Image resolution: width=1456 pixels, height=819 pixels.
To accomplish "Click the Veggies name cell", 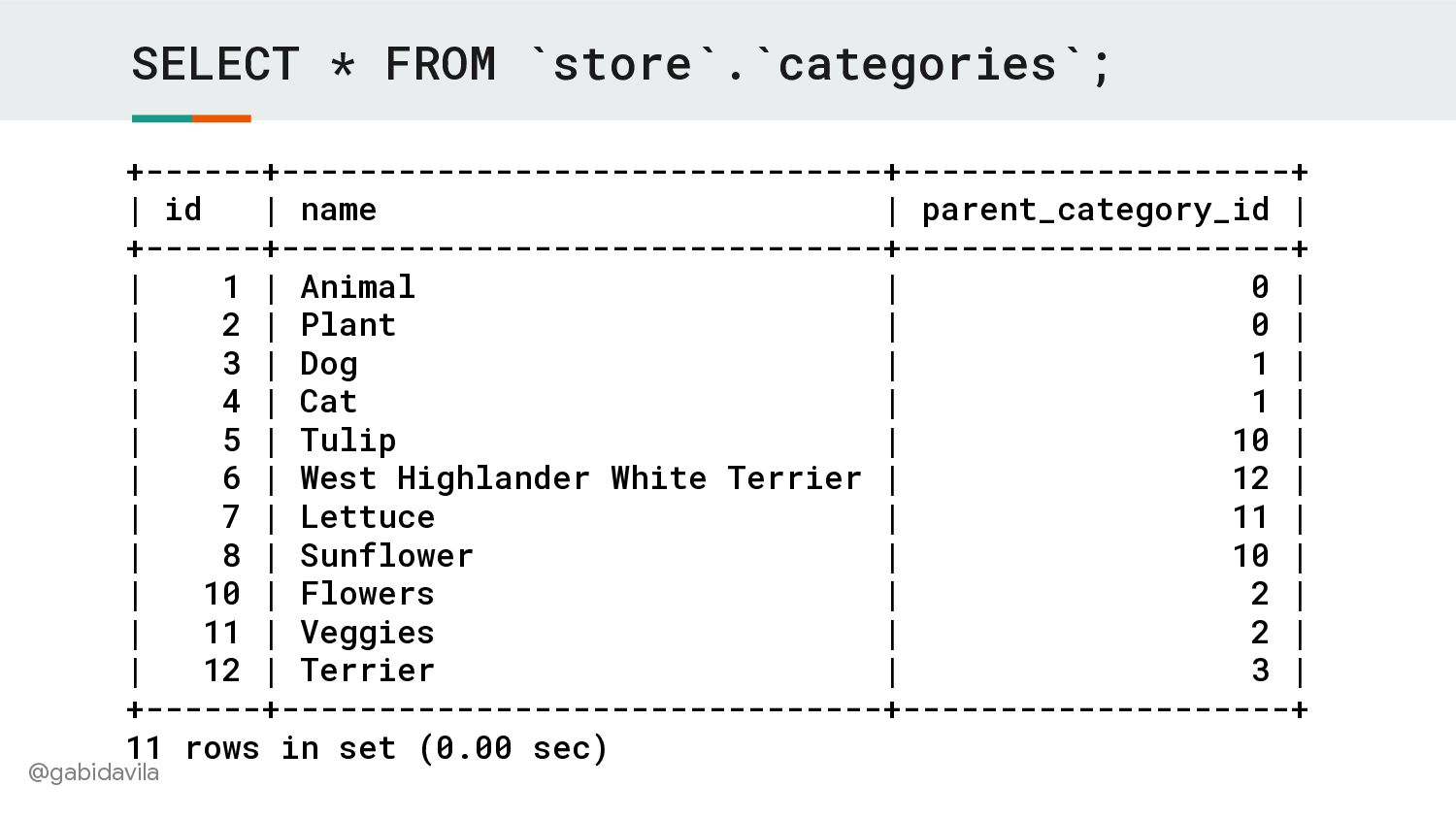I will click(x=367, y=634).
